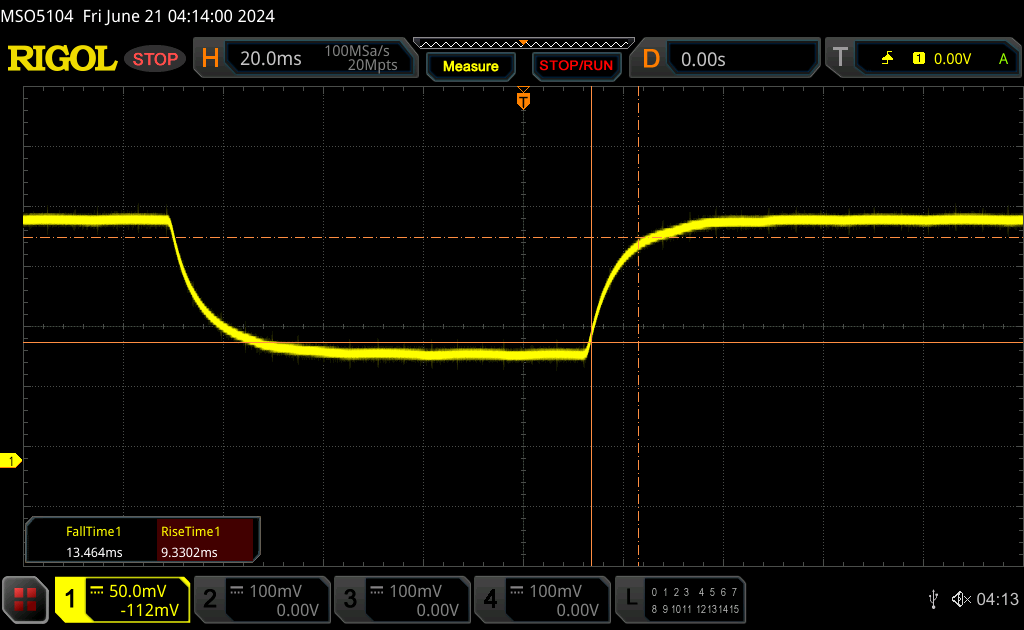This screenshot has width=1024, height=630.
Task: Click channel 1 ground level marker
Action: [x=10, y=461]
